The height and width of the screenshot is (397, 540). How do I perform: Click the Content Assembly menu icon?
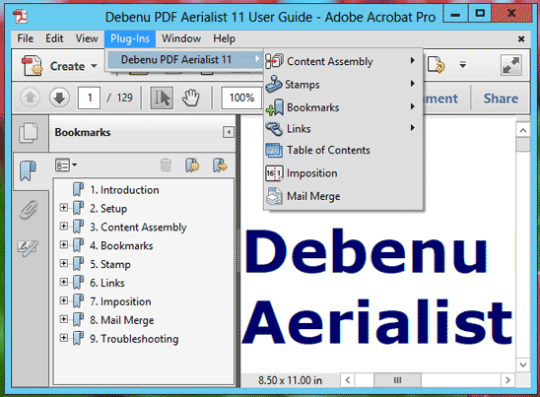click(274, 61)
